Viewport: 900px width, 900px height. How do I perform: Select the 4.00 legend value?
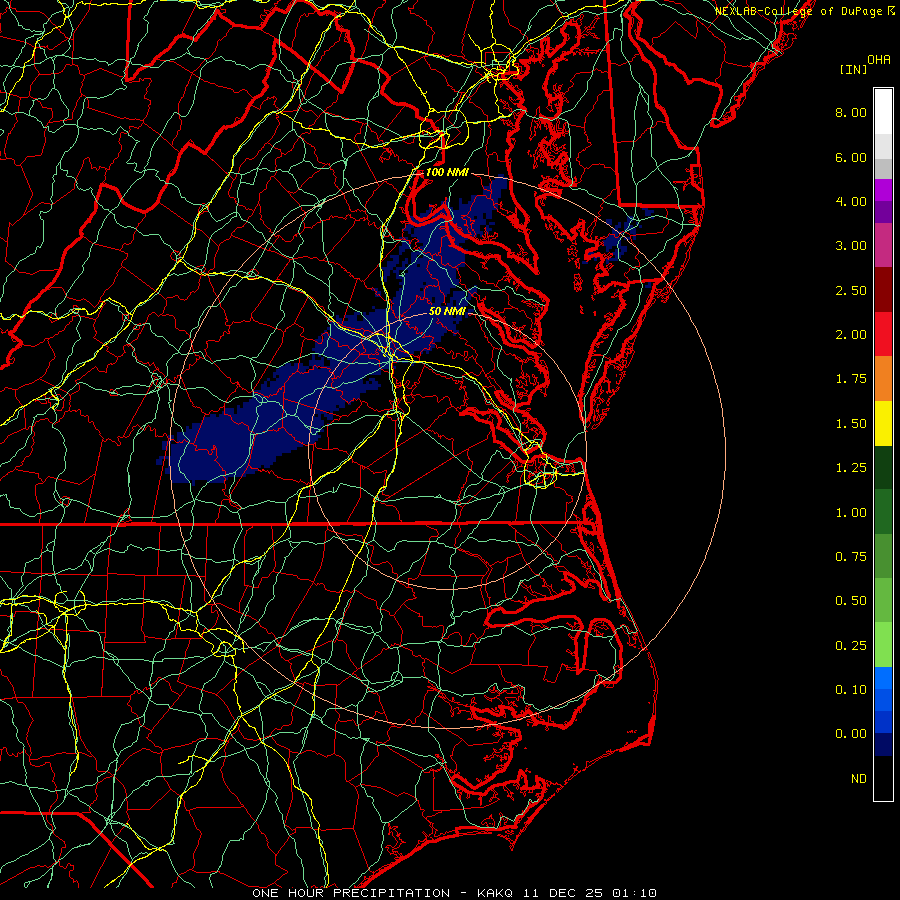[851, 201]
